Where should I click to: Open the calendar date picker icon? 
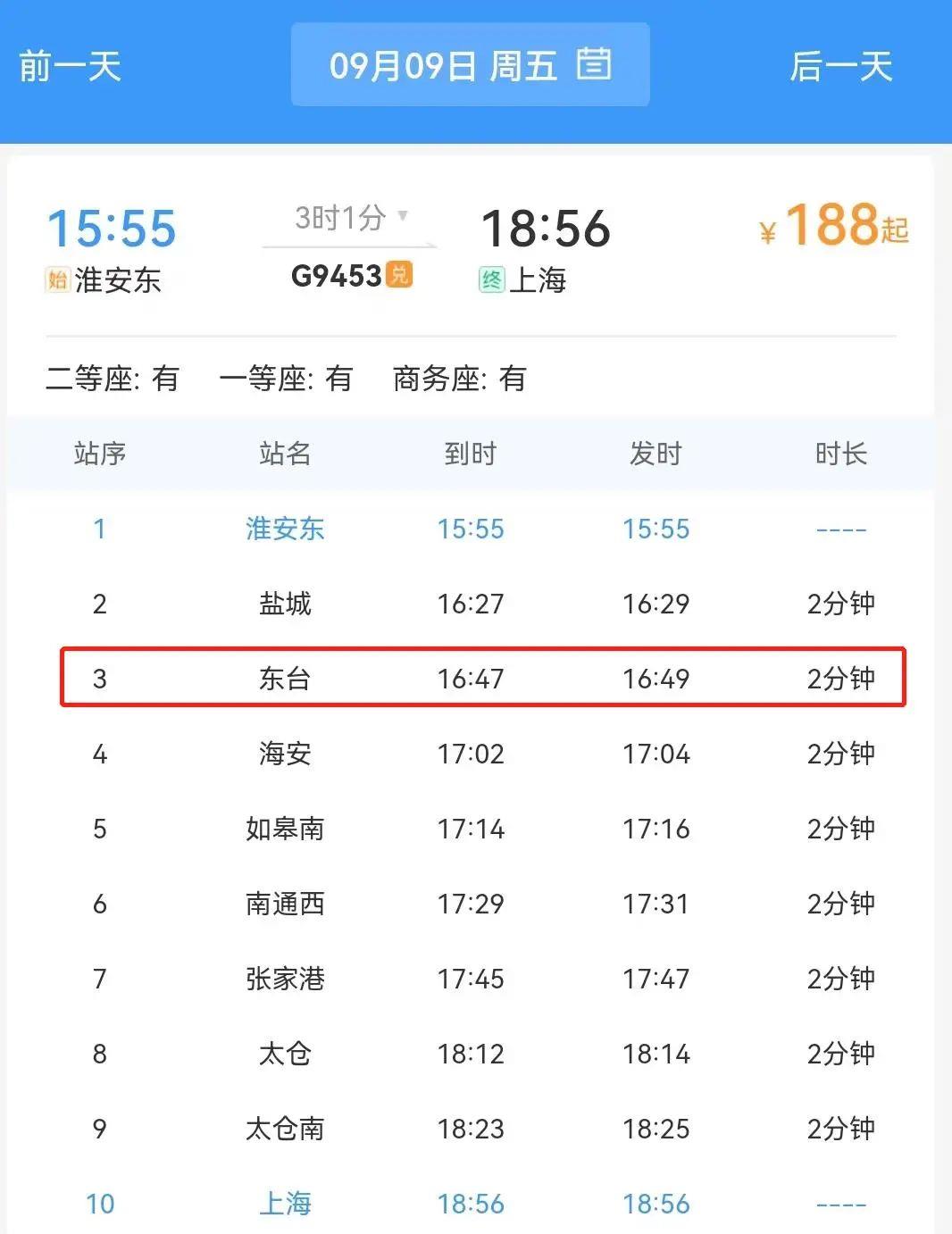coord(594,64)
